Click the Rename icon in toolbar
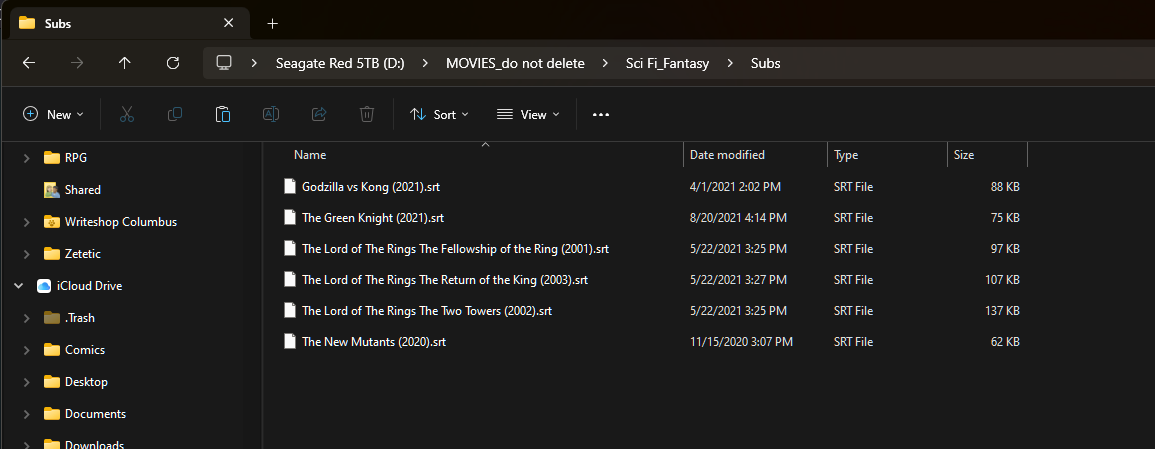Screen dimensions: 1155x449 (x=270, y=115)
